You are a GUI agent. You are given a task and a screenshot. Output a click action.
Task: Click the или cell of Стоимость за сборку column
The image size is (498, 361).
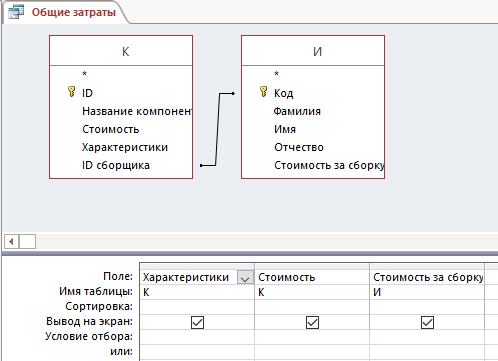(427, 352)
